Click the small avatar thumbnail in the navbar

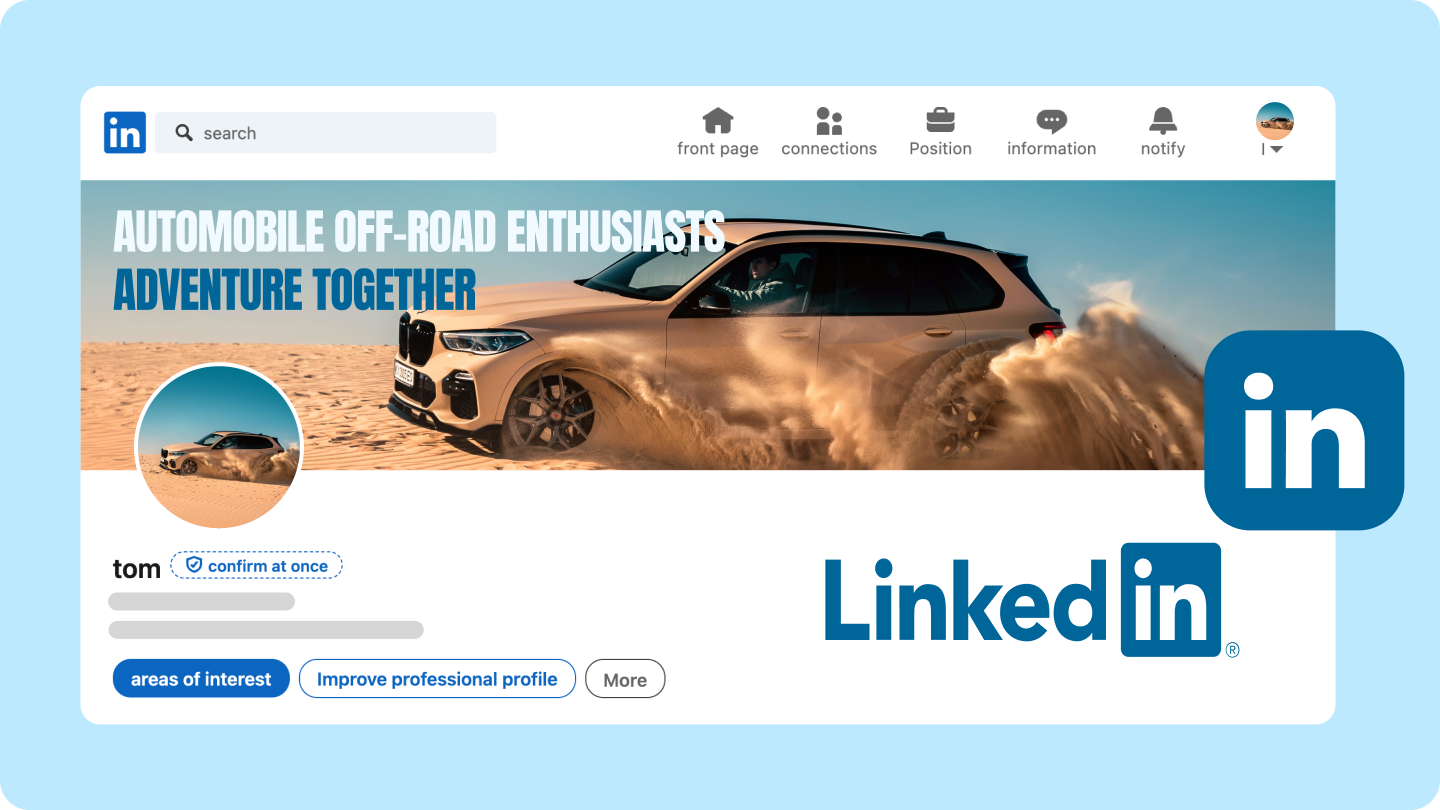click(1275, 121)
